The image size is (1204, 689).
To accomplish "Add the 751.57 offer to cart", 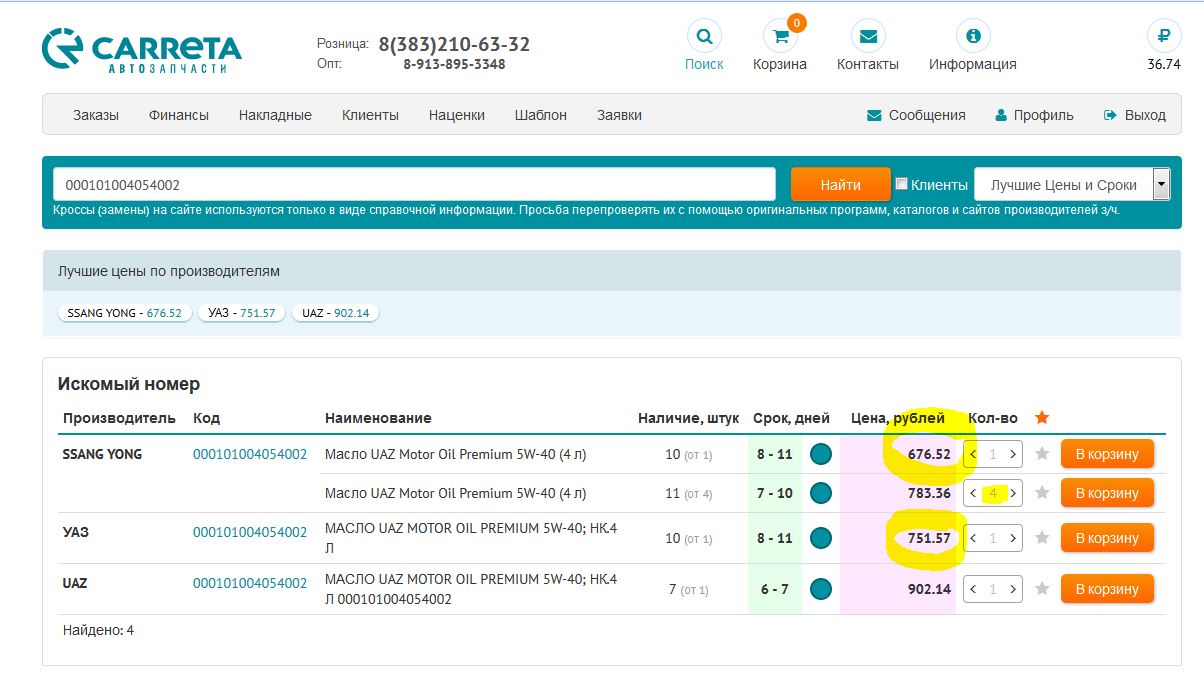I will 1107,538.
